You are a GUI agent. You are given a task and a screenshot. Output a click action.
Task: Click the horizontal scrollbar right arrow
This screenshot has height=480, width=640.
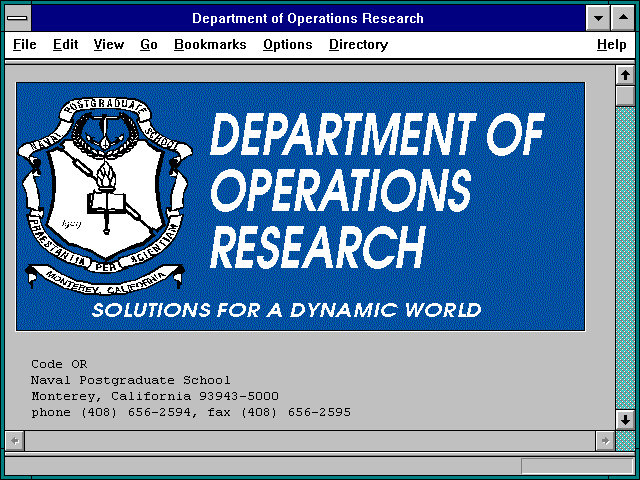tap(605, 441)
